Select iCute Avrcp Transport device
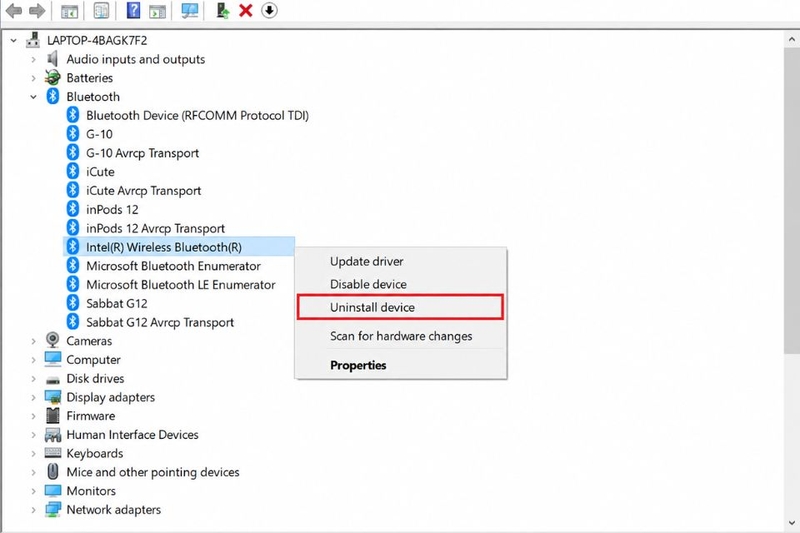Viewport: 800px width, 533px height. click(x=143, y=191)
